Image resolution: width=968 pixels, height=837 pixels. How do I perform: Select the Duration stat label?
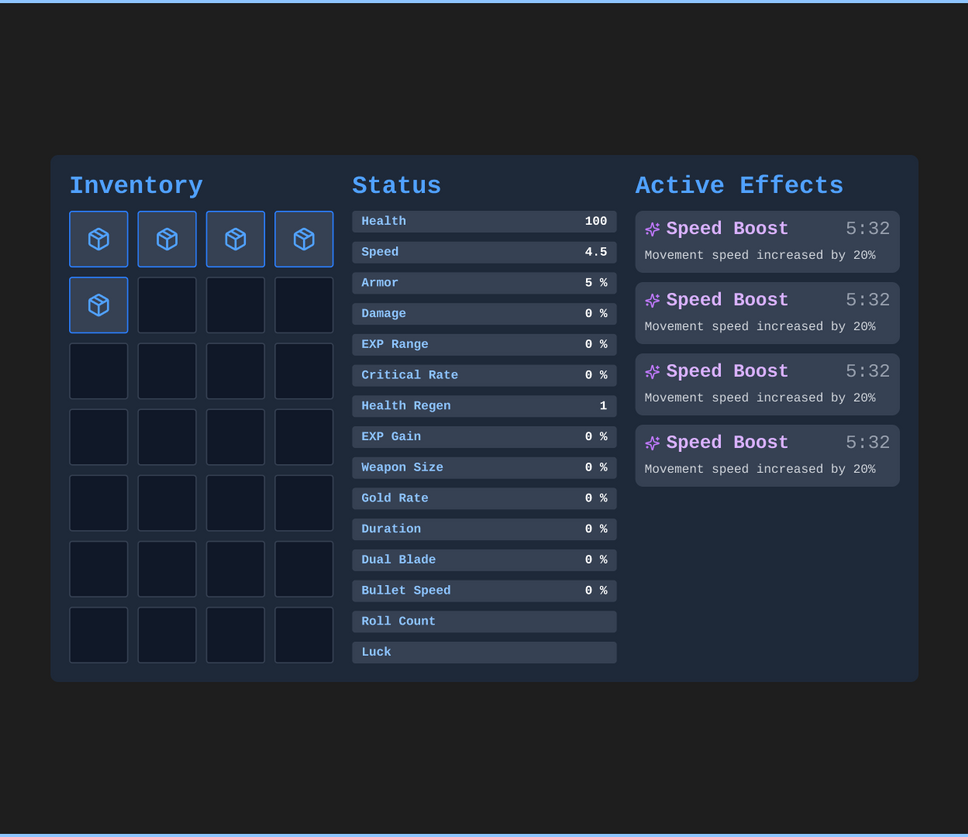pyautogui.click(x=391, y=529)
